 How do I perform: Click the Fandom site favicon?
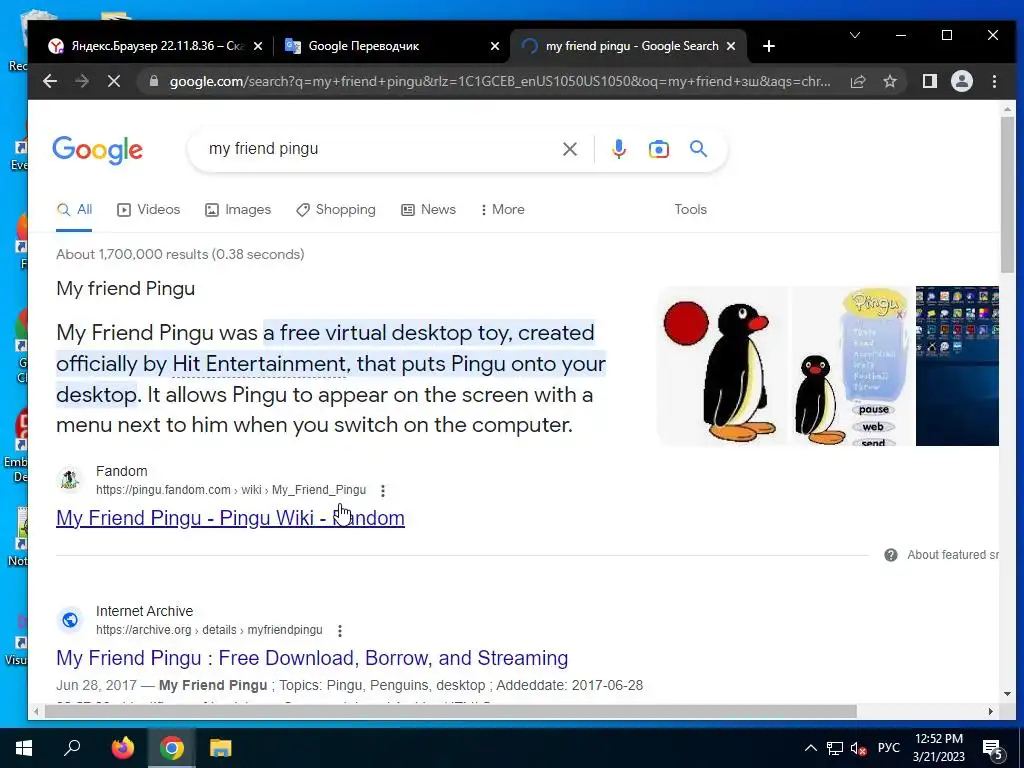pyautogui.click(x=69, y=480)
